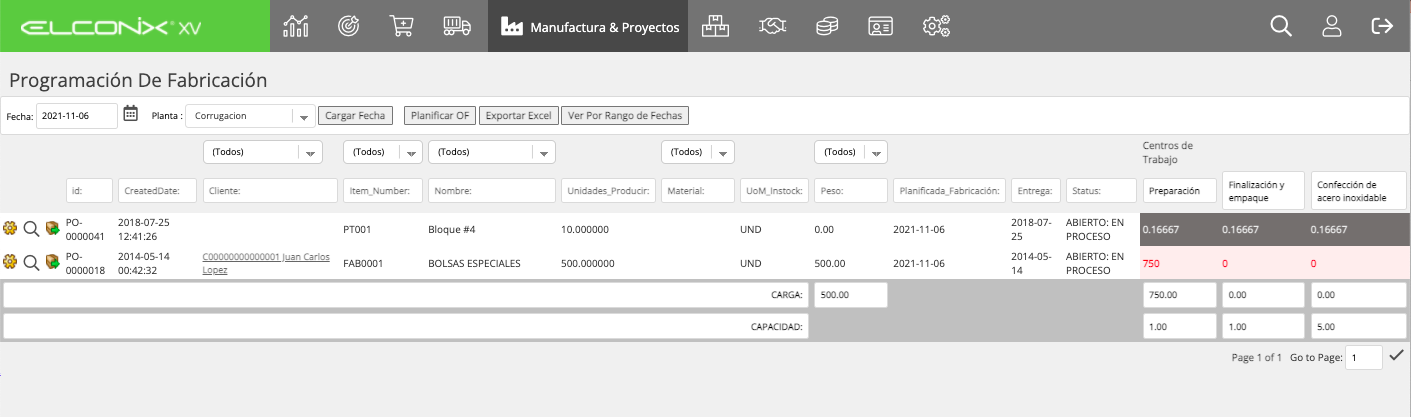Click the BOLSAS ESPECIALES name cell
This screenshot has height=417, width=1411.
[474, 262]
